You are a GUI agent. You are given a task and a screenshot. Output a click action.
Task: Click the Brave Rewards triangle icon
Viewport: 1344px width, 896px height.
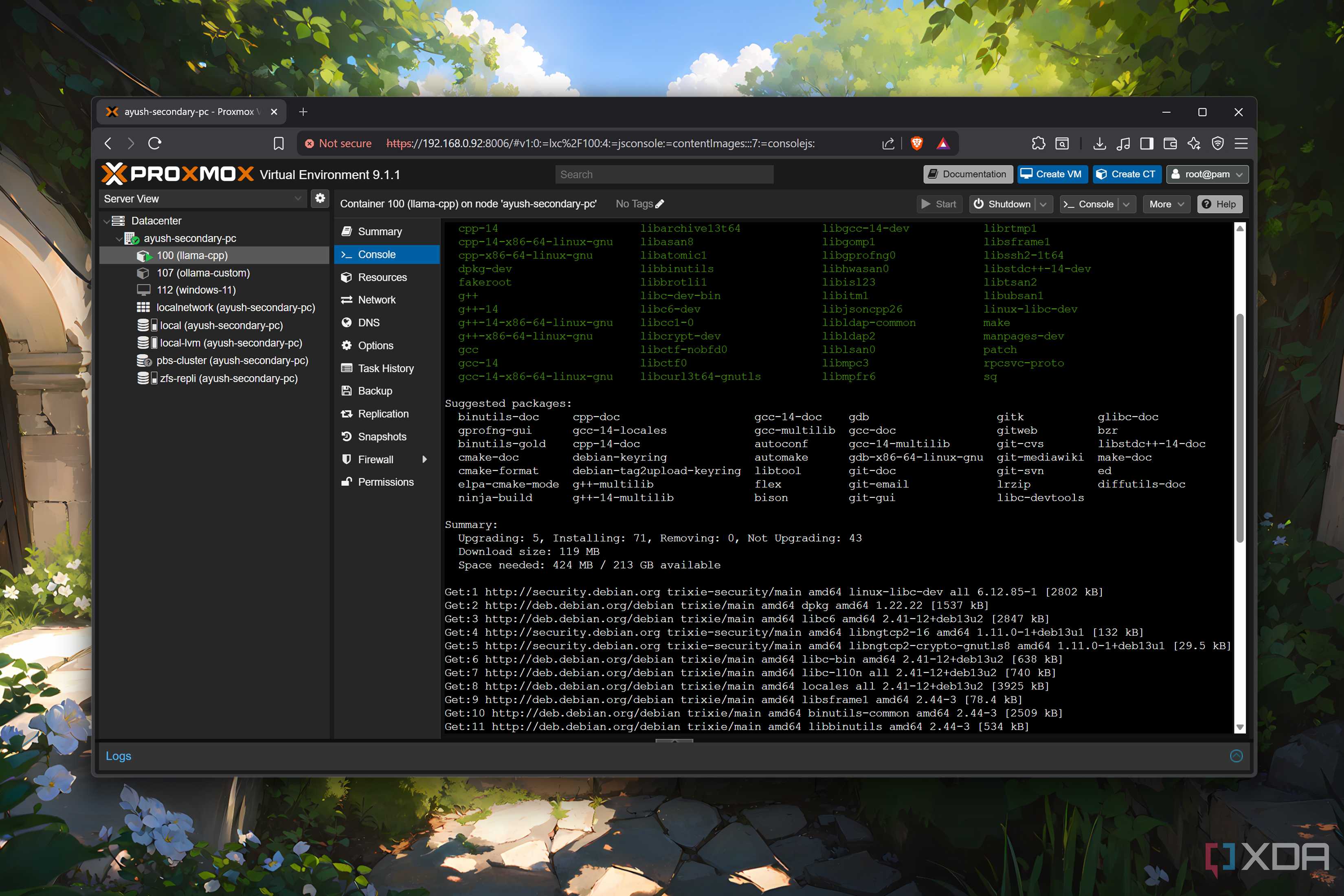point(943,143)
